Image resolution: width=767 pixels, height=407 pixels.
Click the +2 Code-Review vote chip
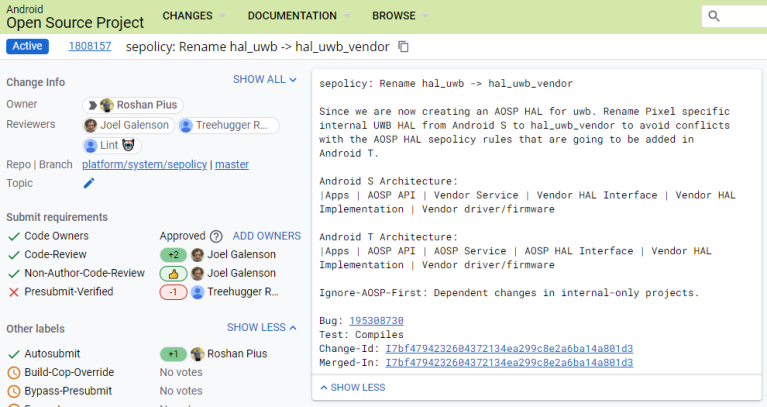coord(173,255)
